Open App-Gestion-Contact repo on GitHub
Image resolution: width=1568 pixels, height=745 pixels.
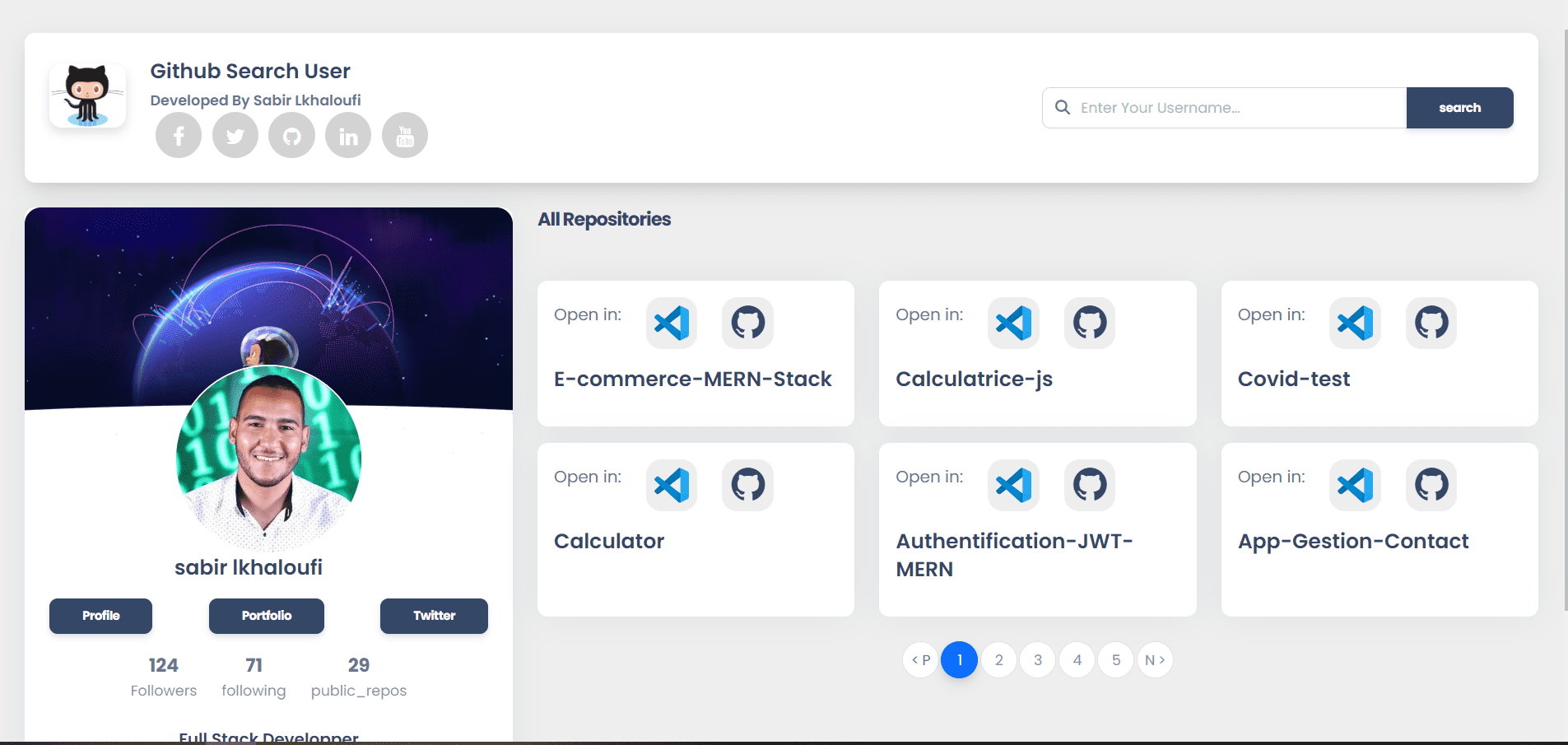tap(1431, 485)
